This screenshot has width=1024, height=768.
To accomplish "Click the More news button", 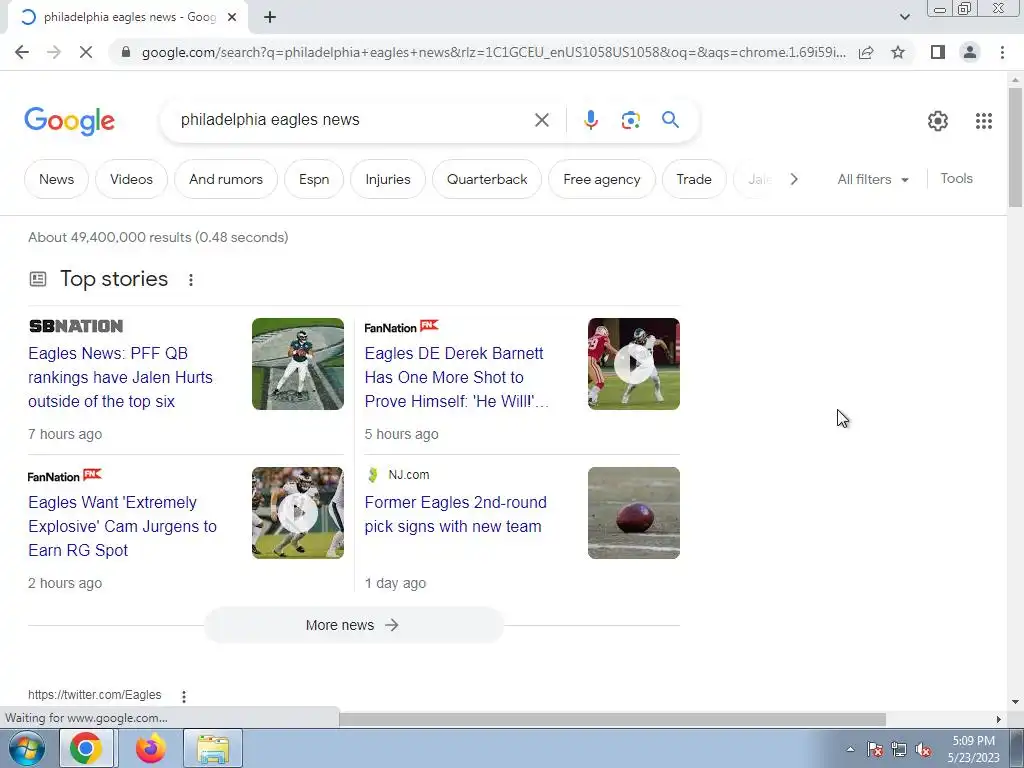I will coord(353,625).
